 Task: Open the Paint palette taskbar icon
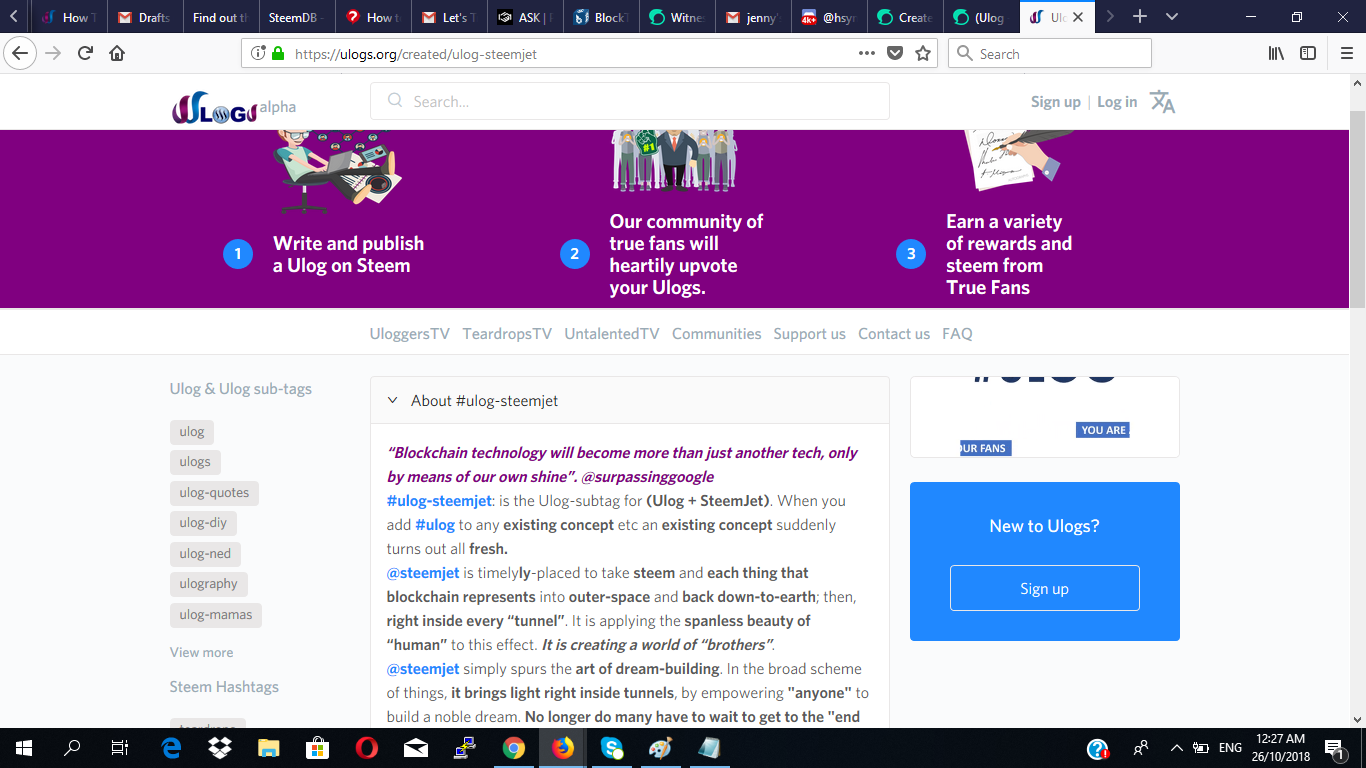click(x=661, y=748)
